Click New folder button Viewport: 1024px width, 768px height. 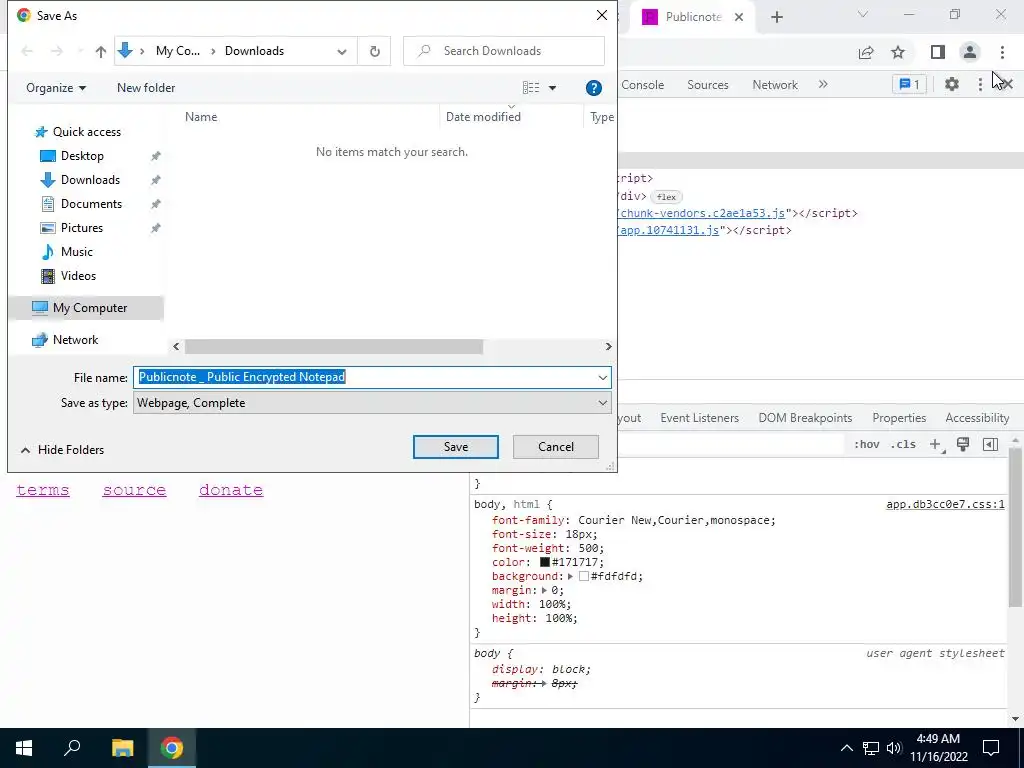146,88
